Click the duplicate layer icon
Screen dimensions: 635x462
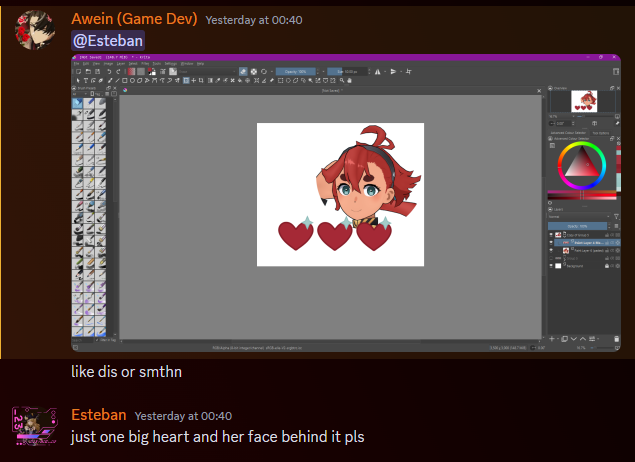pyautogui.click(x=564, y=339)
